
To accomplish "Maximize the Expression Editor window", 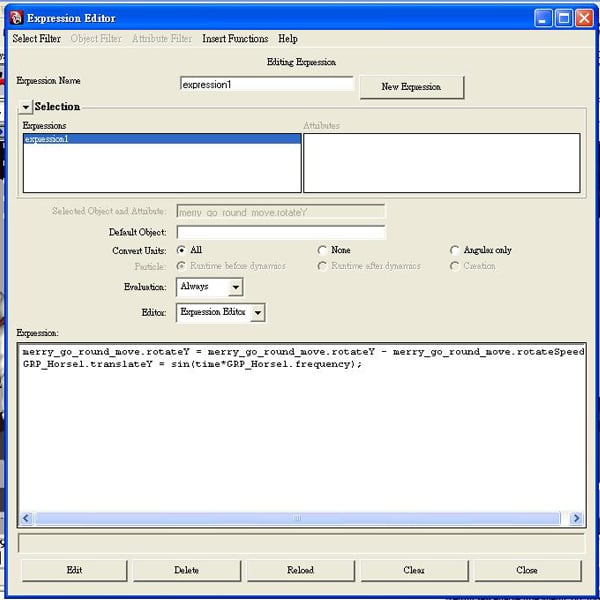I will click(564, 18).
